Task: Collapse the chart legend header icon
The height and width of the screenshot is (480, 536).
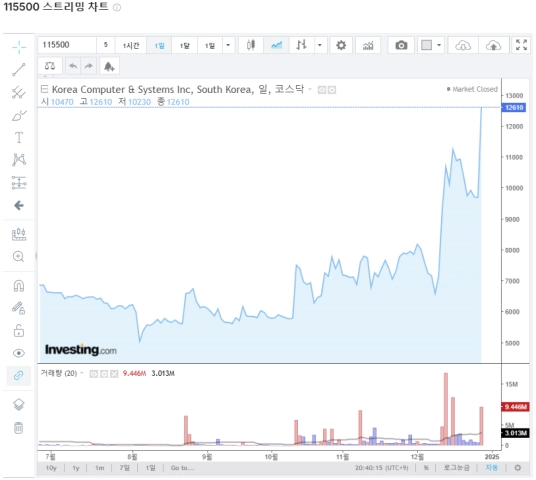Action: coord(44,89)
